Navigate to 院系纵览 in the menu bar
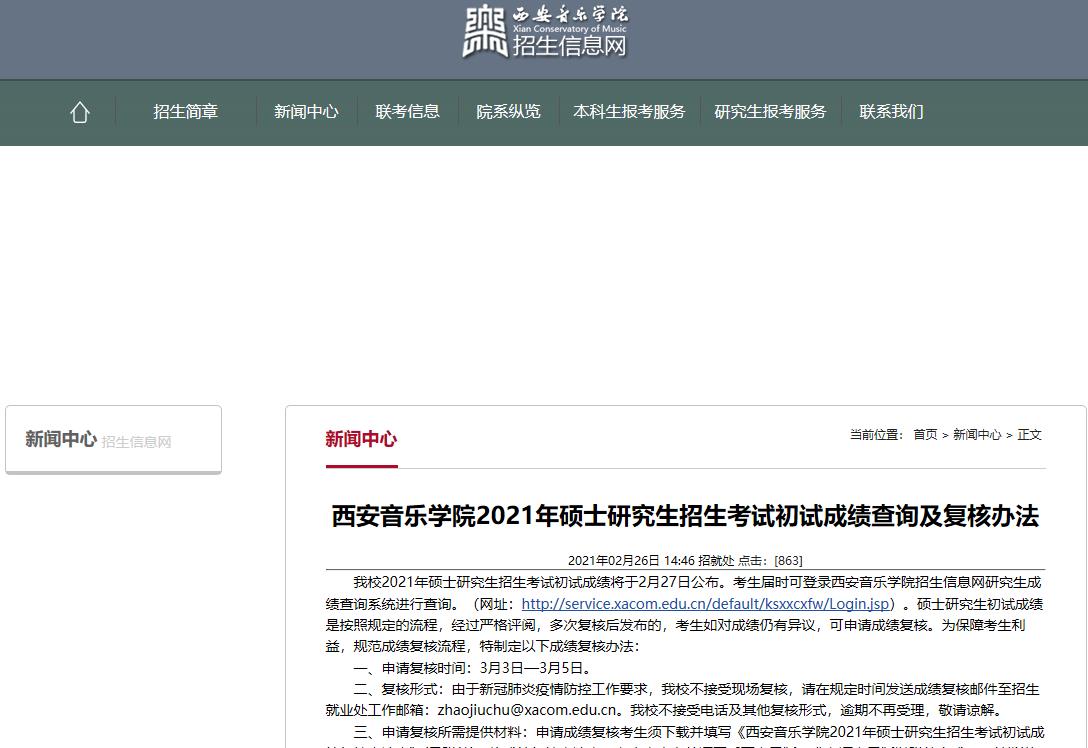The height and width of the screenshot is (748, 1088). coord(508,112)
